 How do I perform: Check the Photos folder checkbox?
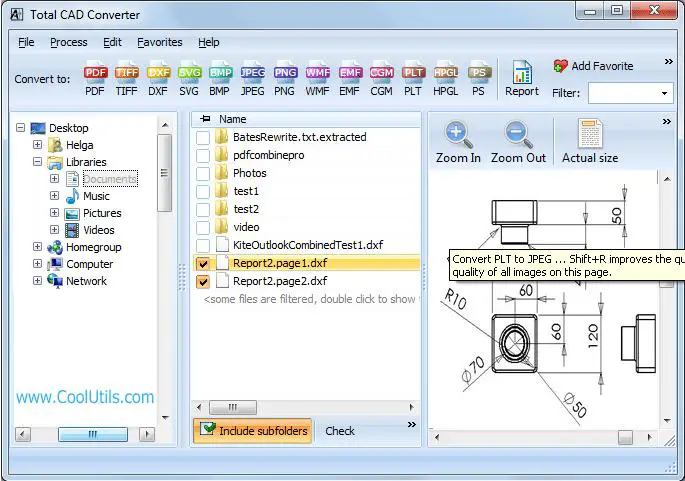click(203, 173)
